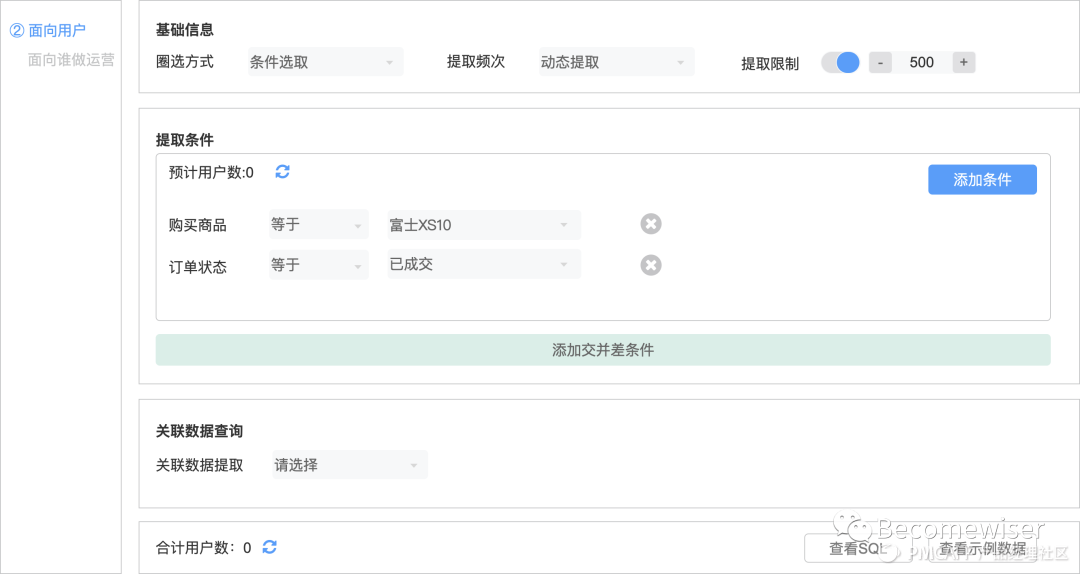Click the 查看SQL button
The width and height of the screenshot is (1080, 574).
[x=856, y=549]
